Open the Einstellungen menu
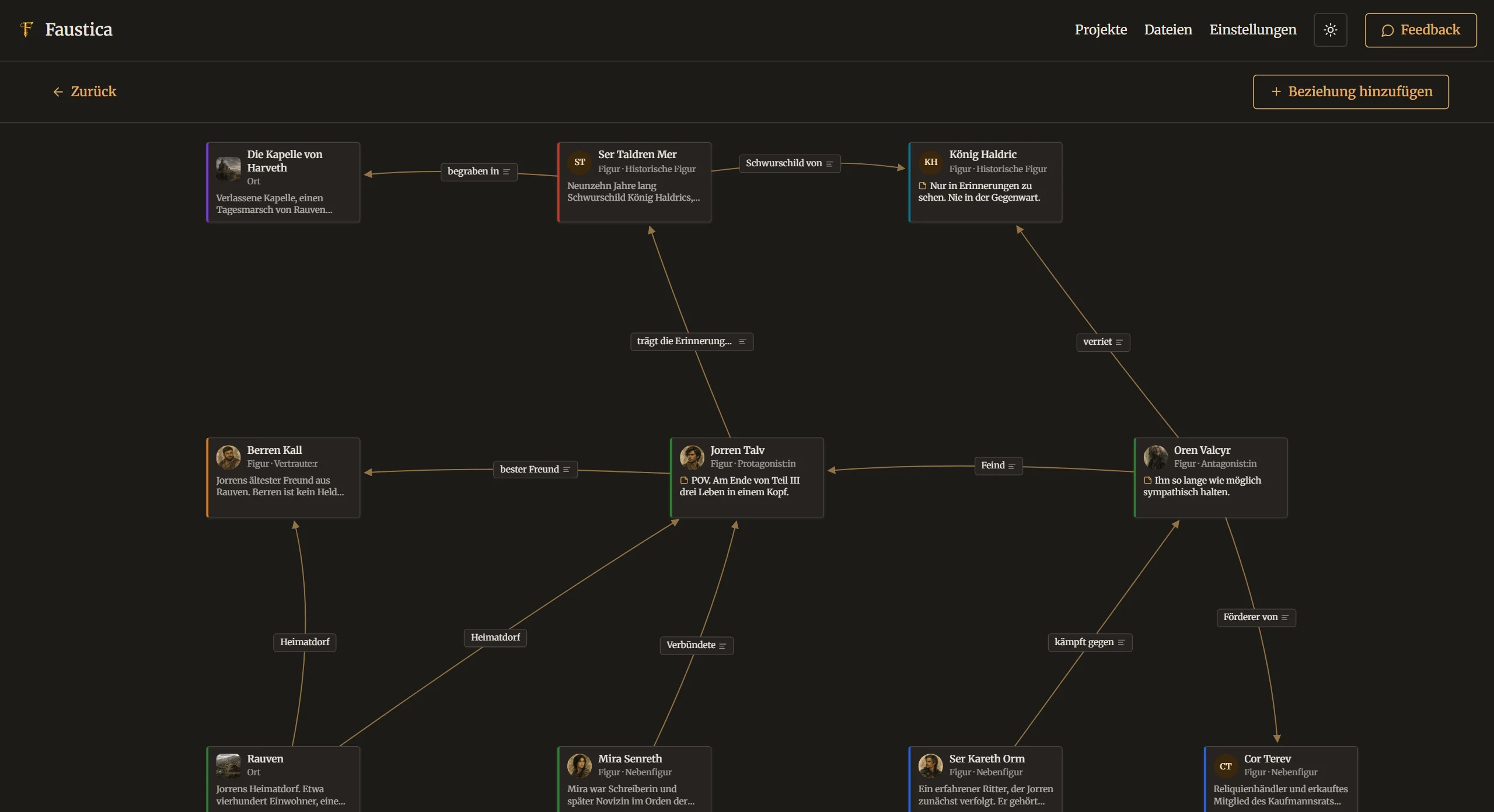The width and height of the screenshot is (1494, 812). click(1252, 30)
